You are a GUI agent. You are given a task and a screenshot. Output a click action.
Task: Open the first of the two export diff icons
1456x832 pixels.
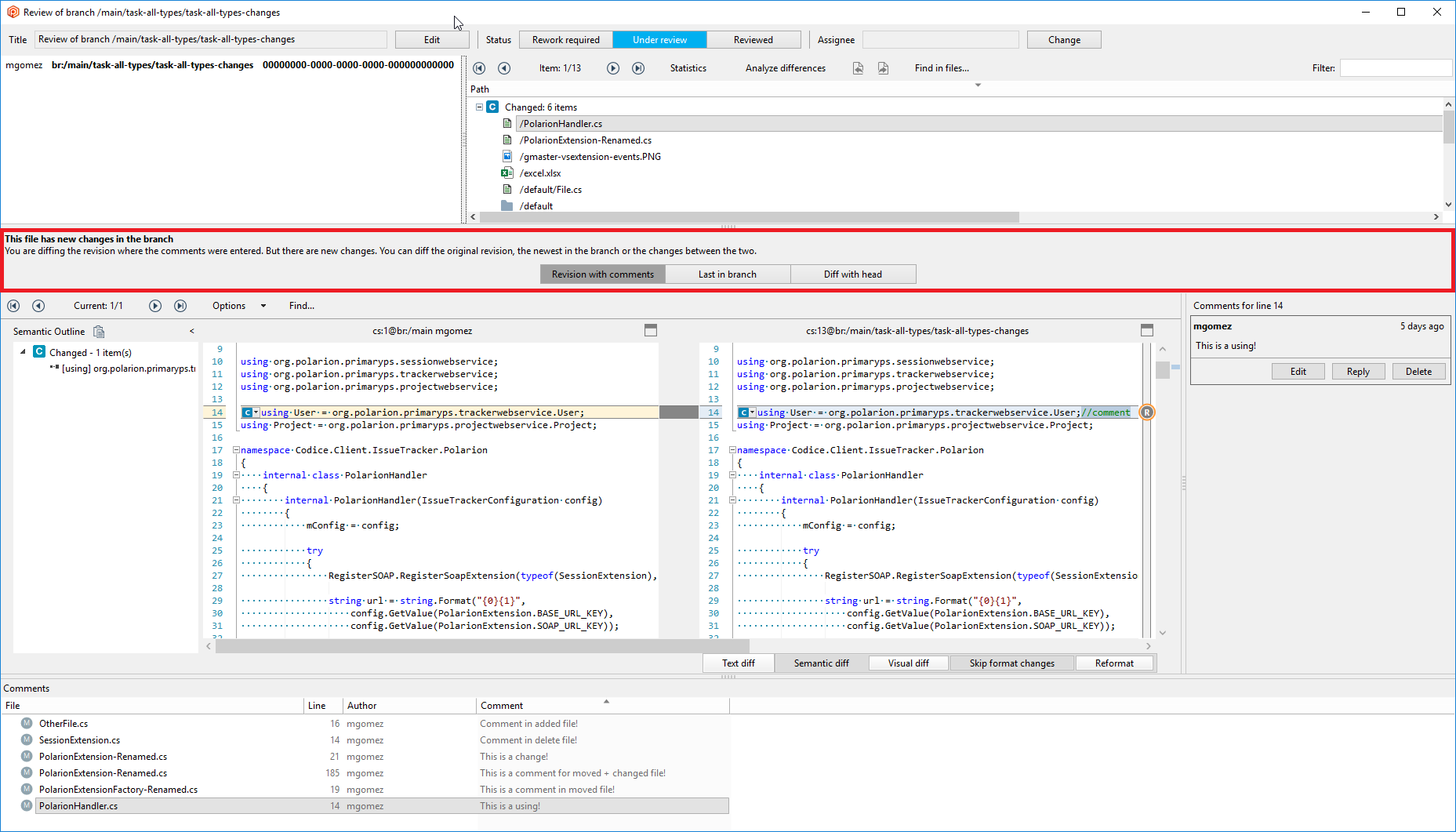tap(858, 68)
